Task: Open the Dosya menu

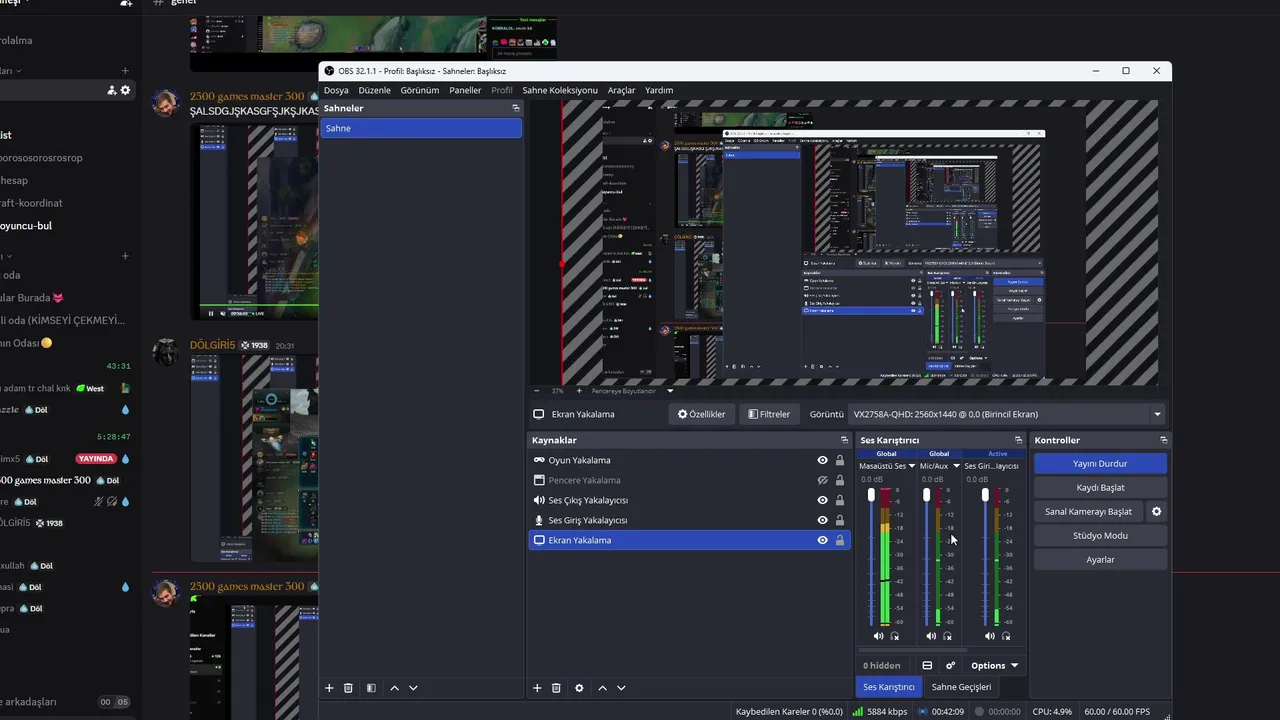Action: coord(336,90)
